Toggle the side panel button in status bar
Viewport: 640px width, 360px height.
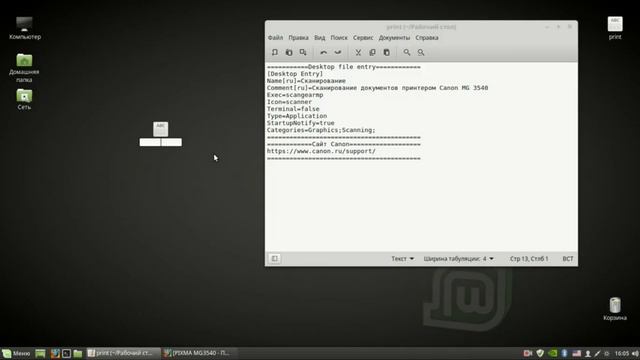275,258
